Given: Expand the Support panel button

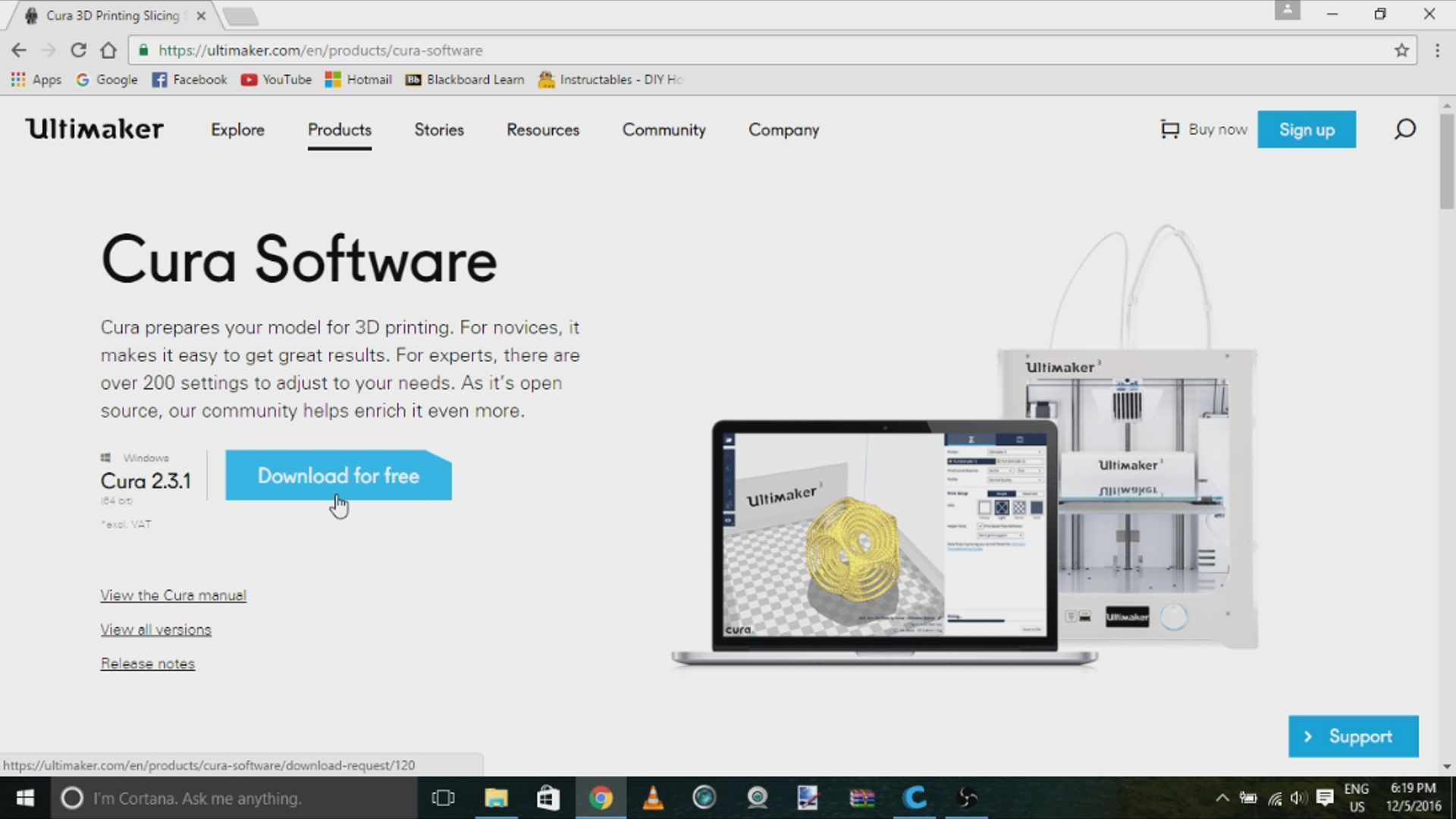Looking at the screenshot, I should 1353,736.
